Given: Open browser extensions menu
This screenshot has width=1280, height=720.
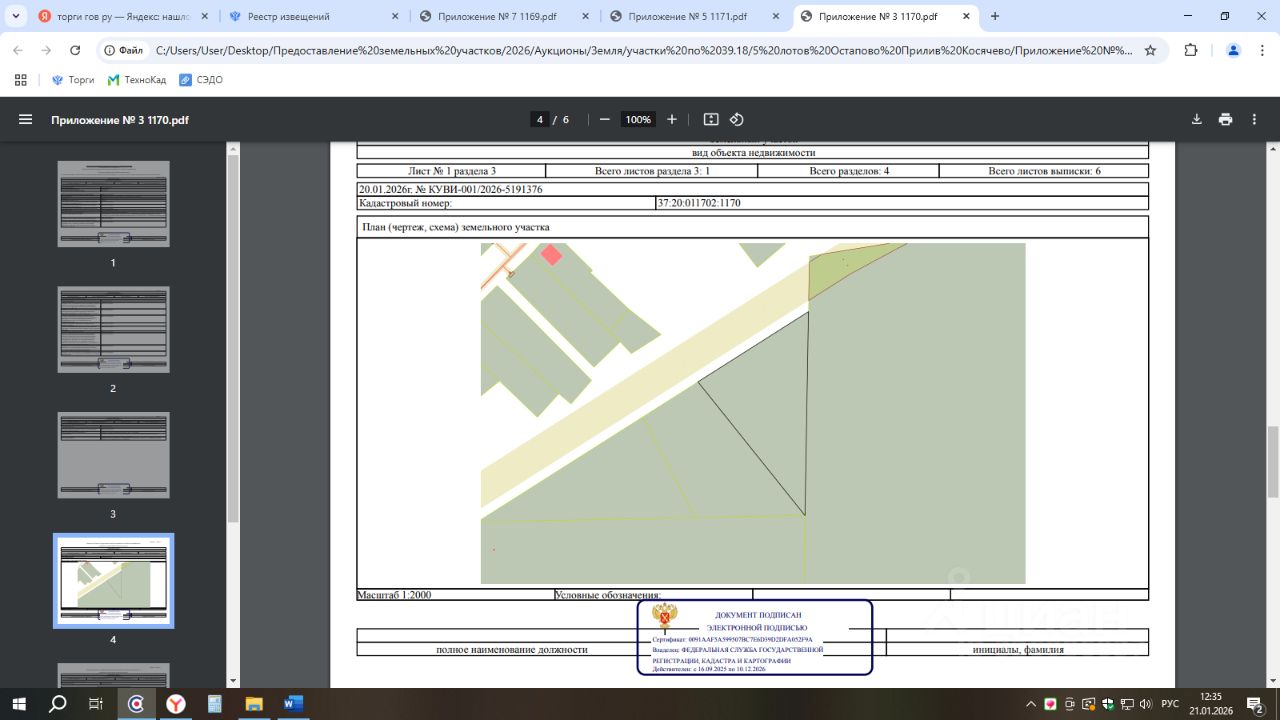Looking at the screenshot, I should coord(1191,50).
